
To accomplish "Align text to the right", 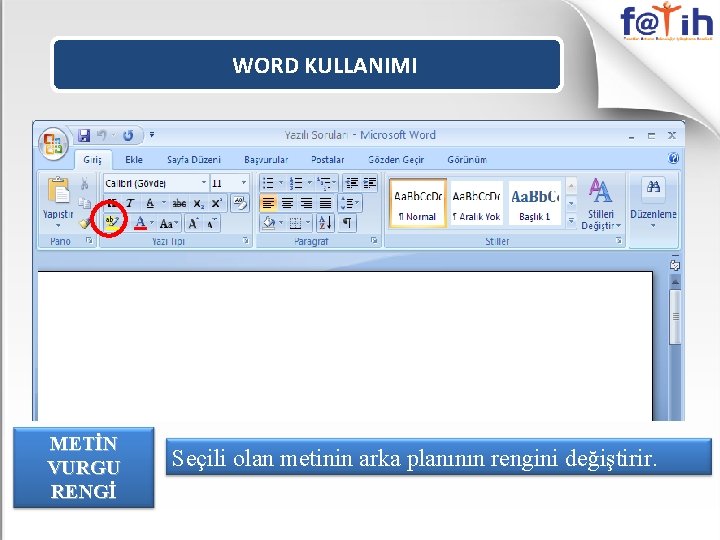I will (306, 203).
